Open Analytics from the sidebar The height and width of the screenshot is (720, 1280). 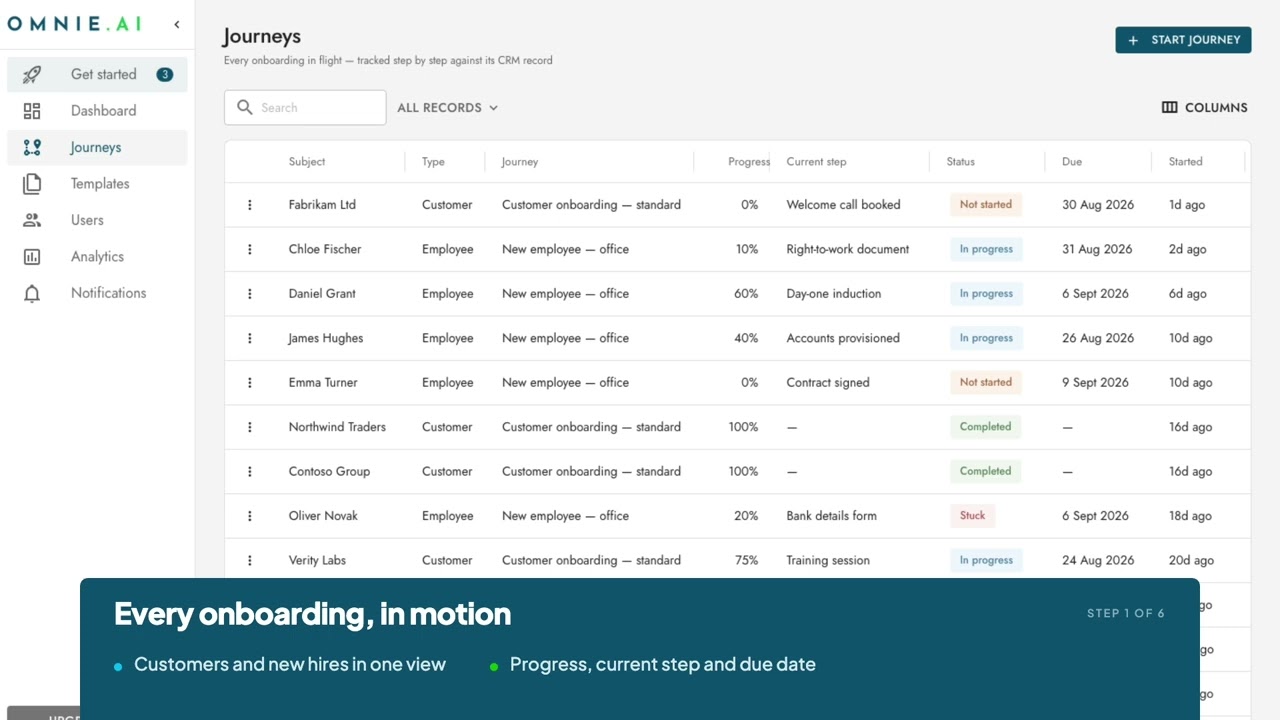coord(97,257)
